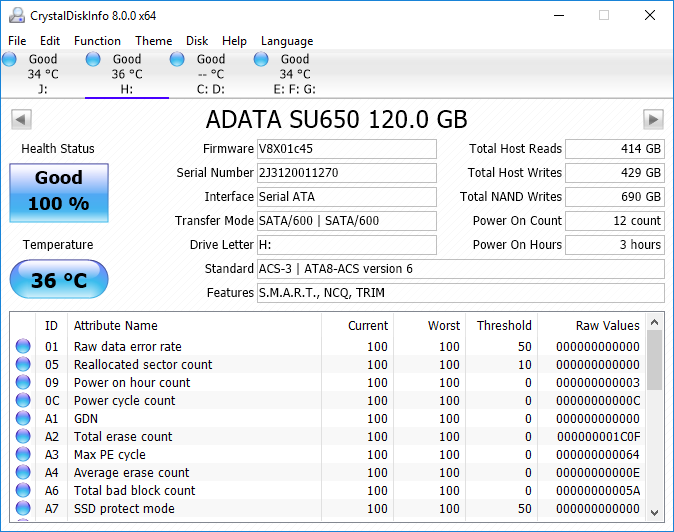Open the Theme menu
The height and width of the screenshot is (532, 674).
(x=153, y=41)
